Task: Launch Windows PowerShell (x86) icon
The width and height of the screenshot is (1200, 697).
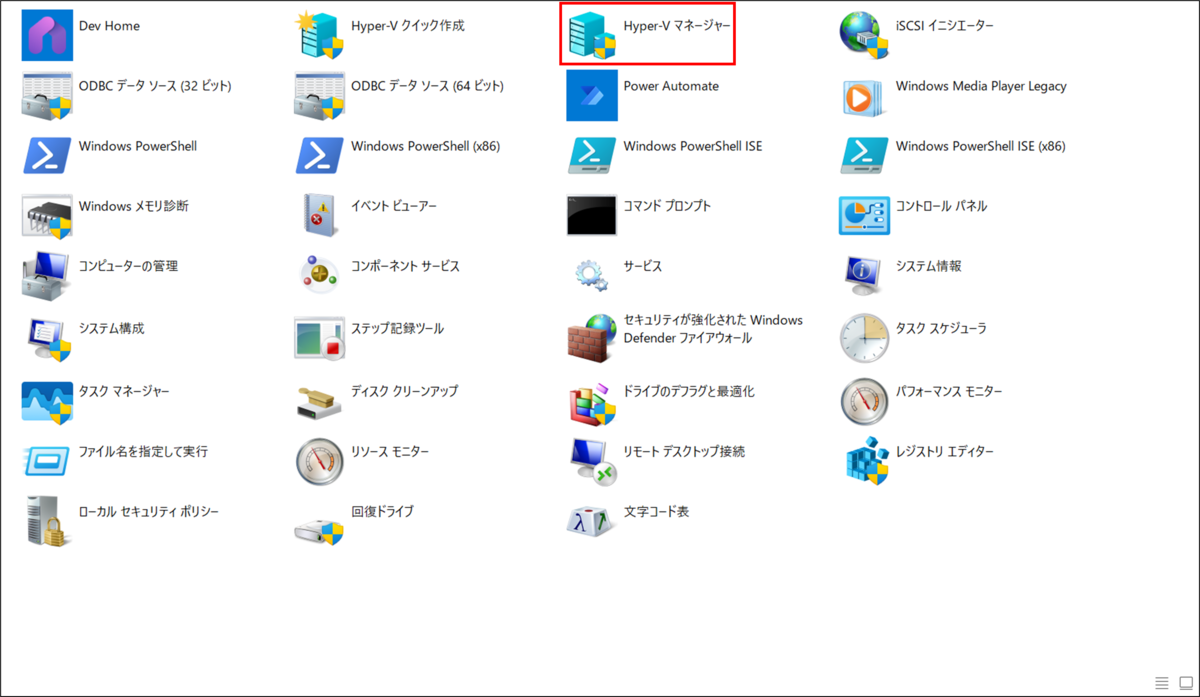Action: [x=319, y=156]
